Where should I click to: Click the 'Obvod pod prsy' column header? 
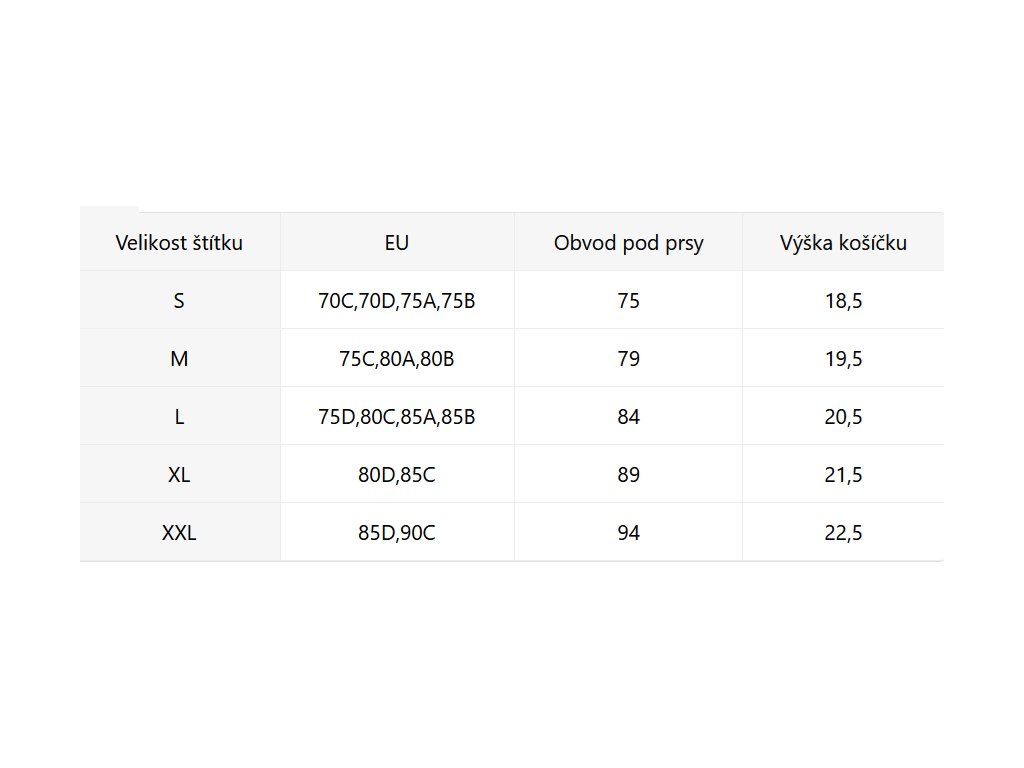pyautogui.click(x=628, y=243)
